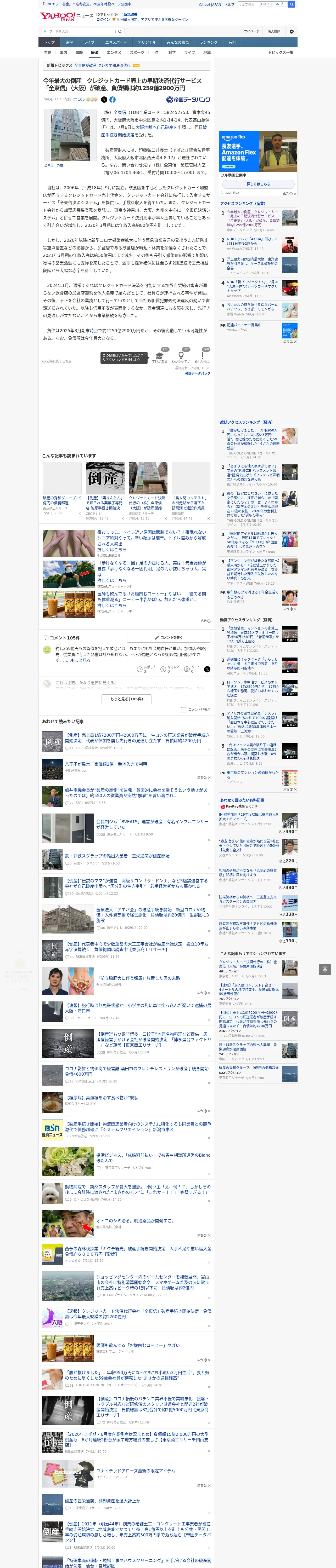Open 鉄・非鉄スクラップの輸出入業者 article
This screenshot has width=336, height=1568.
[x=117, y=856]
